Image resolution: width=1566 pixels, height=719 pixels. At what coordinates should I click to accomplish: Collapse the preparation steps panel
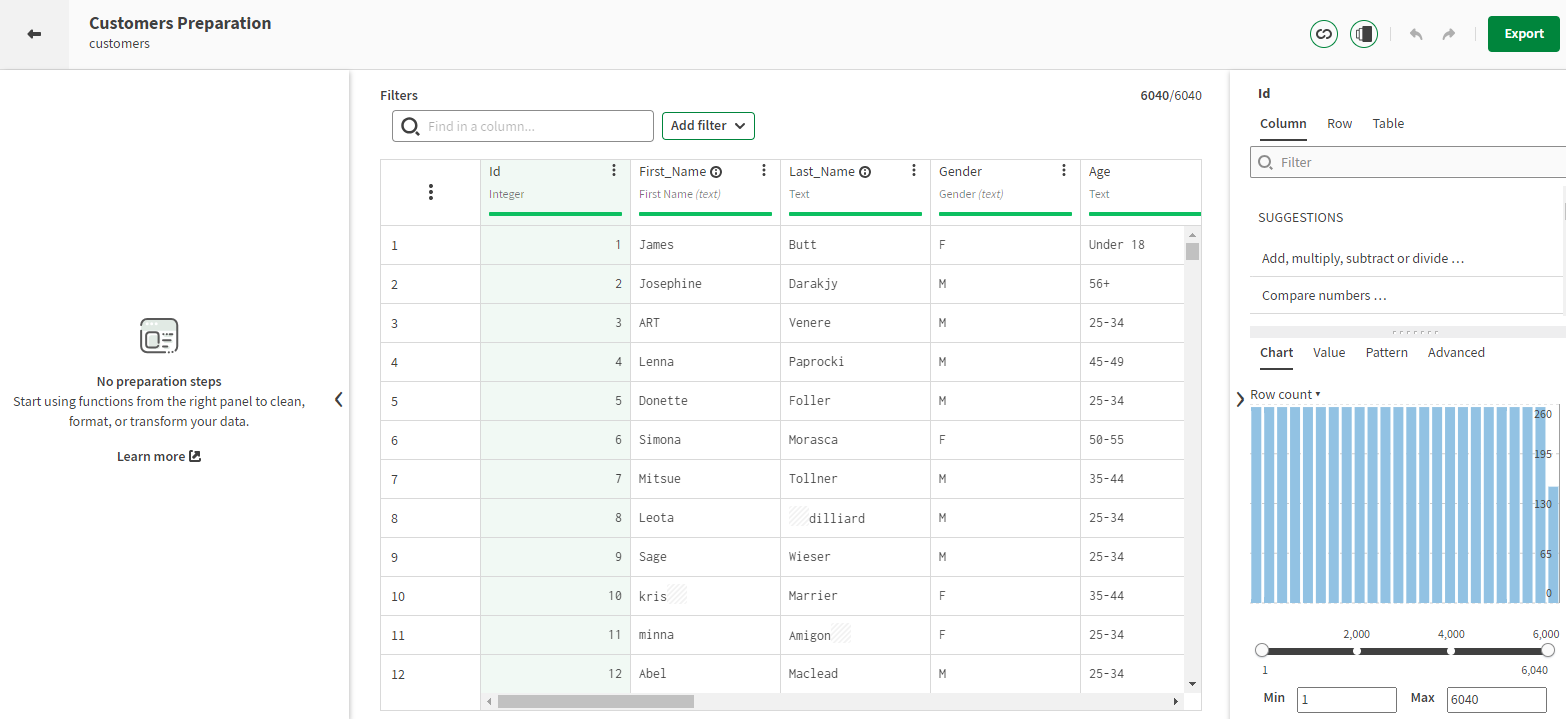pyautogui.click(x=338, y=400)
